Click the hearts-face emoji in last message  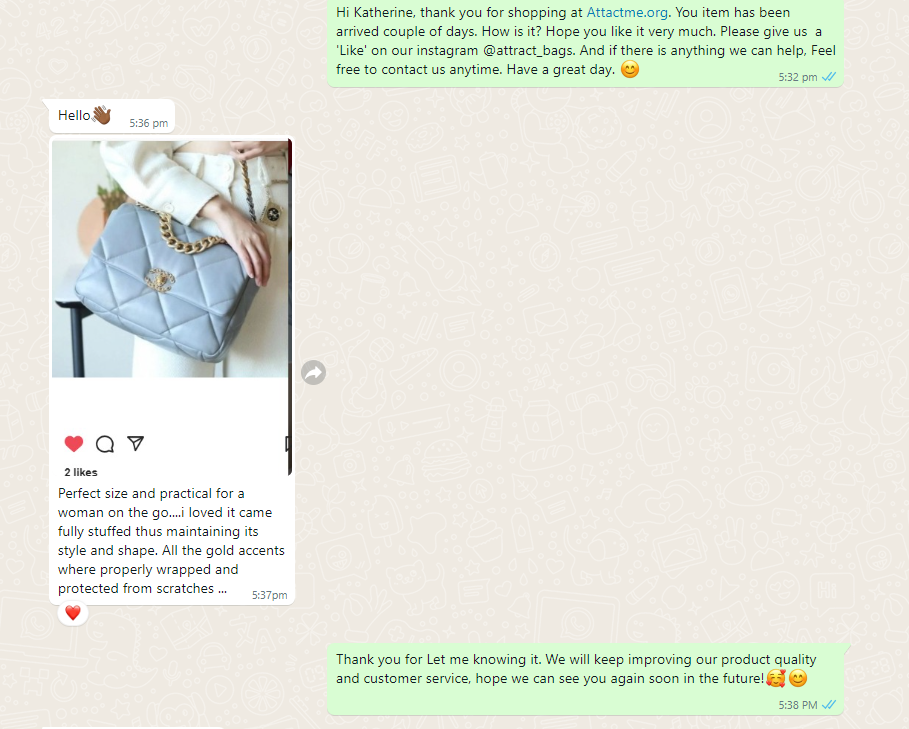(x=776, y=678)
